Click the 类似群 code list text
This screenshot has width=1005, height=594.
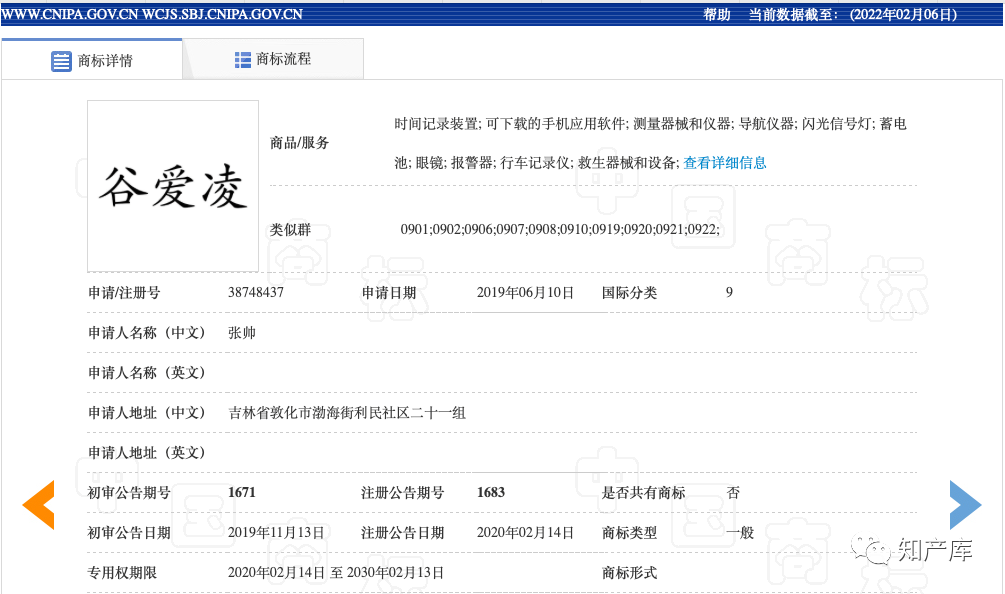(559, 230)
